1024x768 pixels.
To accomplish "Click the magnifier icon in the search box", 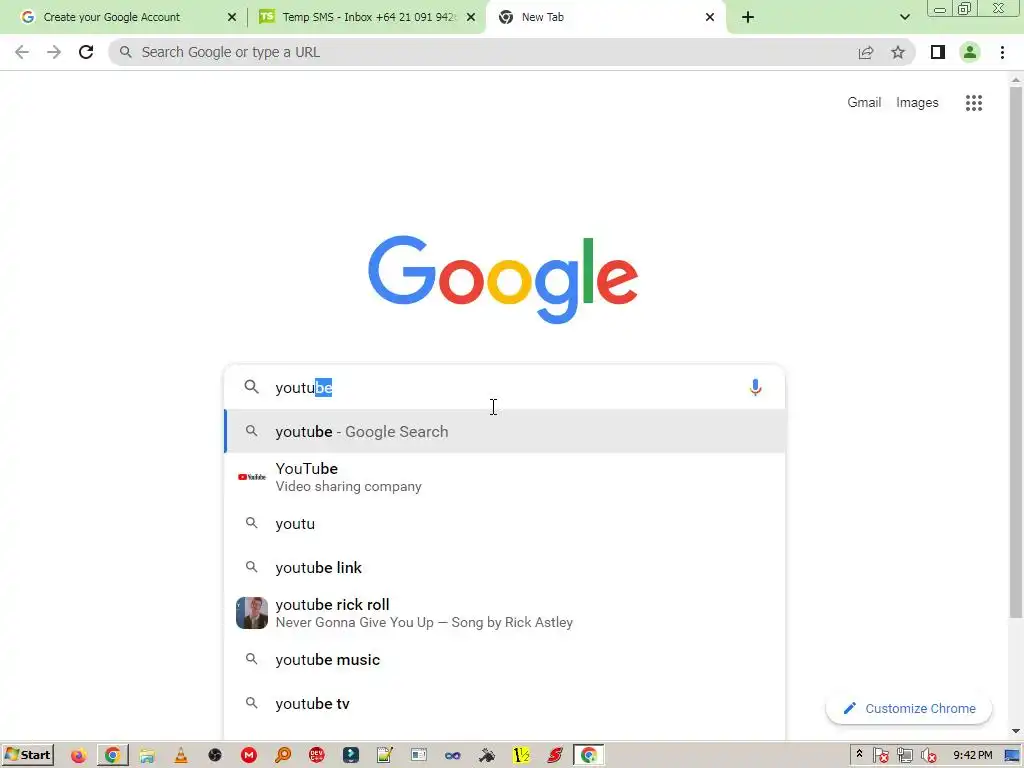I will tap(251, 387).
